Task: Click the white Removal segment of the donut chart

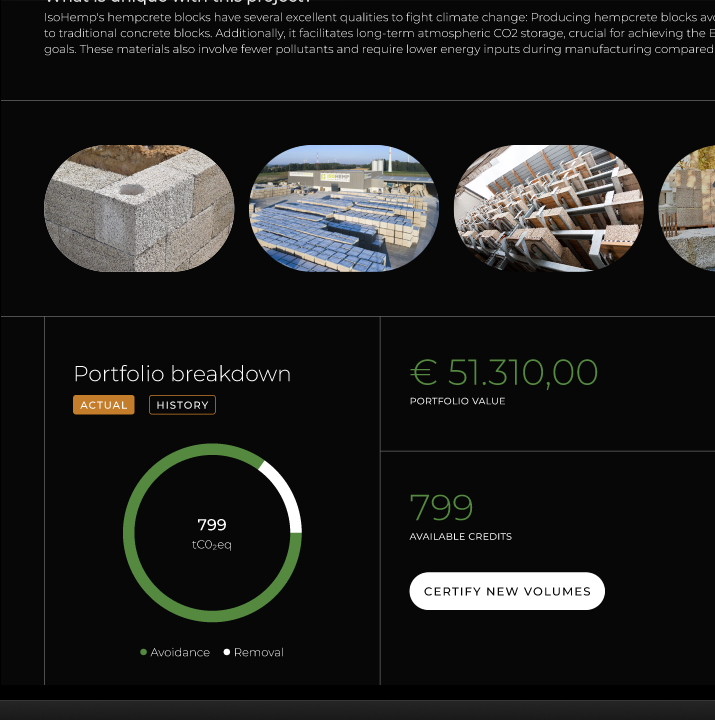Action: coord(285,490)
